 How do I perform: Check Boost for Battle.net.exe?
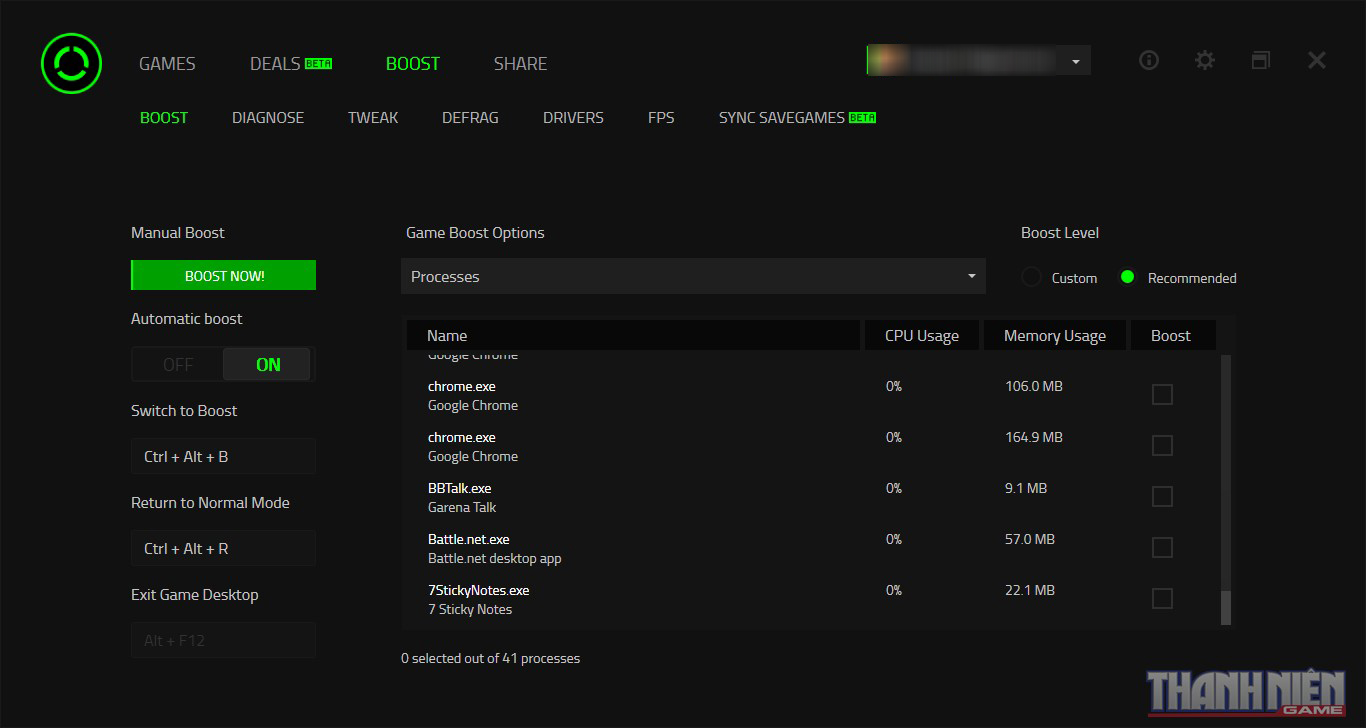(x=1162, y=548)
